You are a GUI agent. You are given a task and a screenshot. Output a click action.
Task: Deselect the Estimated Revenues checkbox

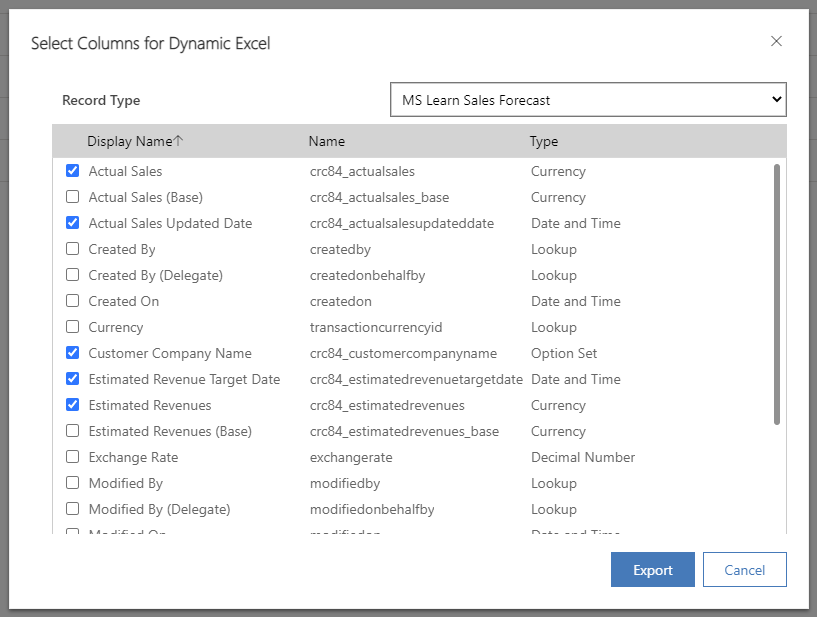(72, 405)
